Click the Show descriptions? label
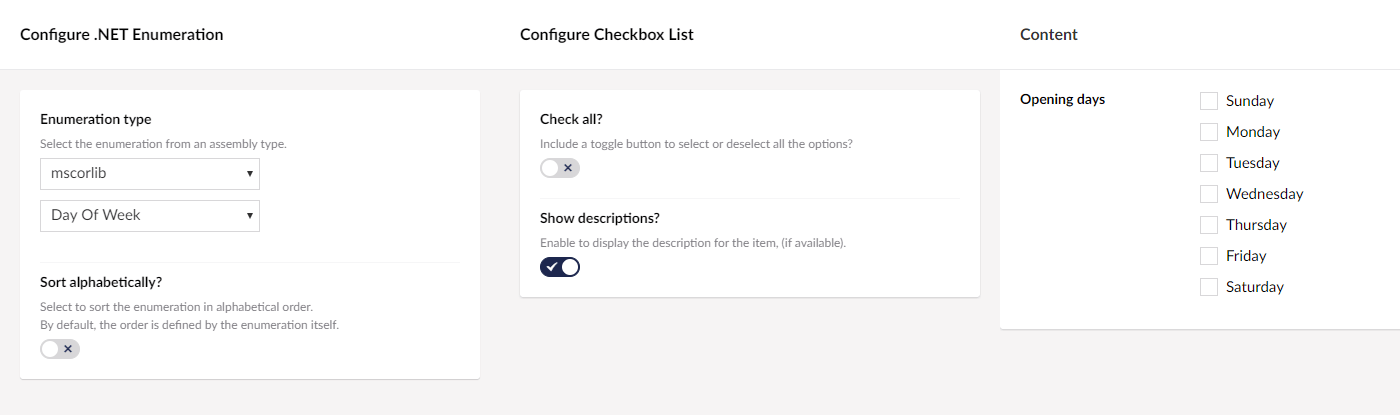This screenshot has width=1400, height=415. click(x=600, y=218)
